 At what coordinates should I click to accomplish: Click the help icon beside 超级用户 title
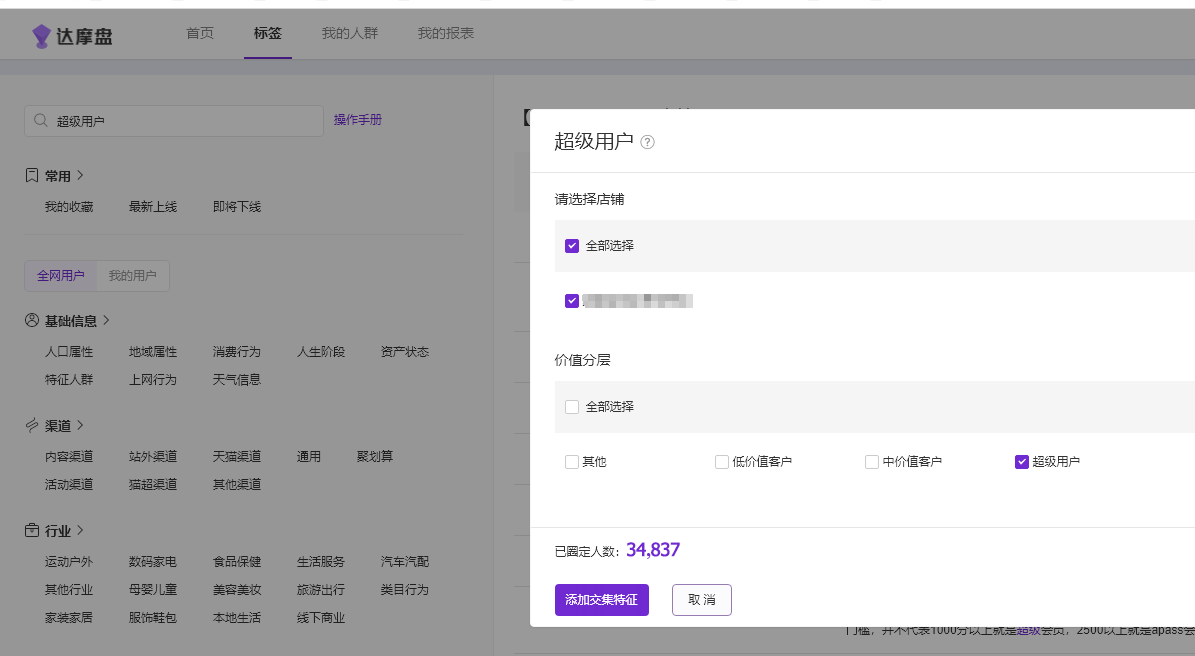647,142
